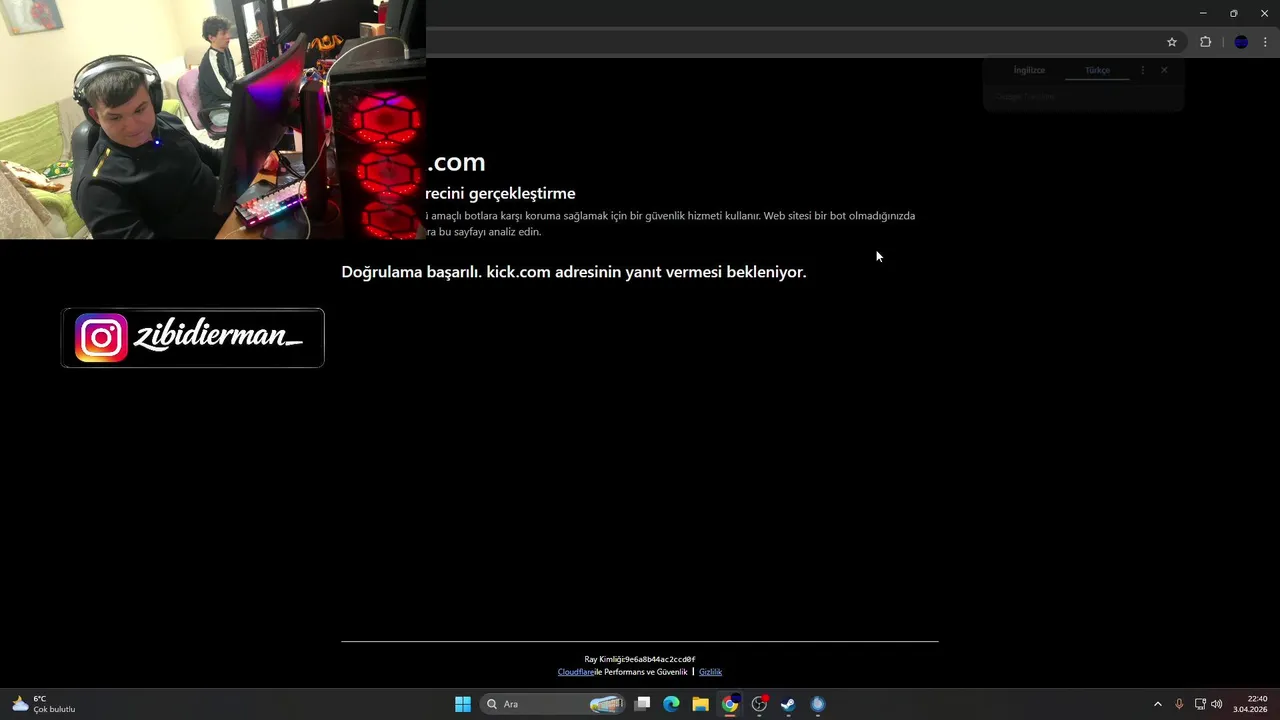The image size is (1280, 720).
Task: Switch translate popup to İngilizce tab
Action: [x=1029, y=70]
